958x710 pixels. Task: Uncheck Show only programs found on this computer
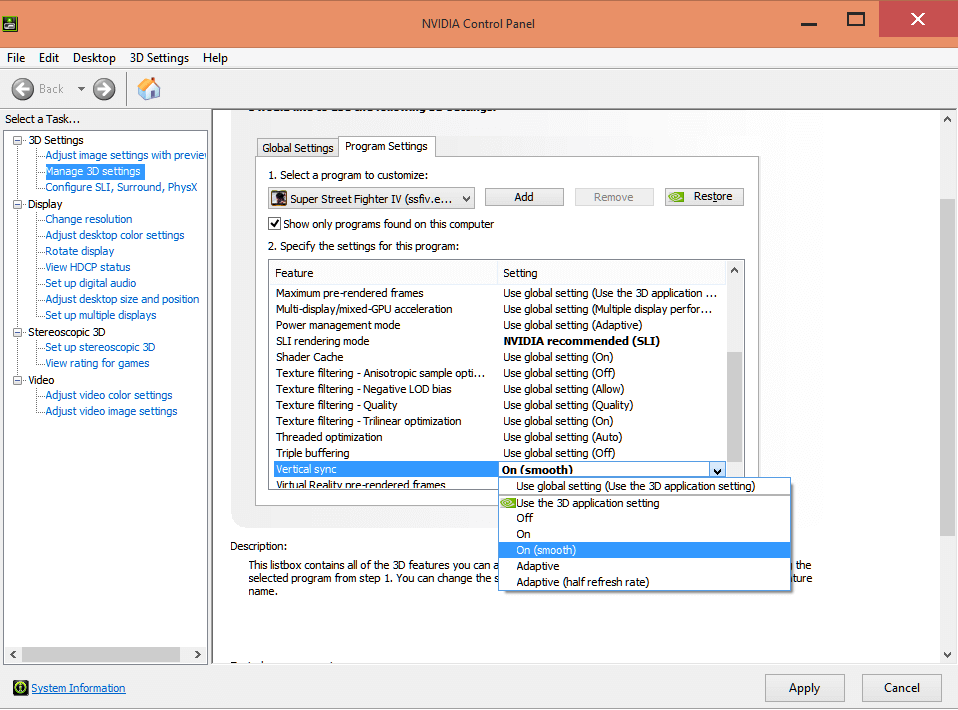274,223
